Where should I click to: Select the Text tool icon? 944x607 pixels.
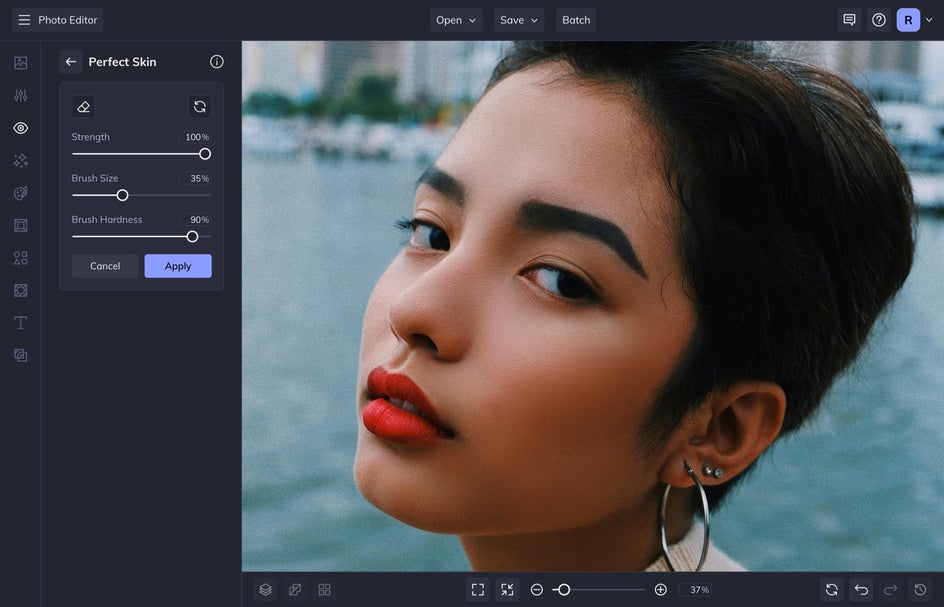pyautogui.click(x=20, y=323)
